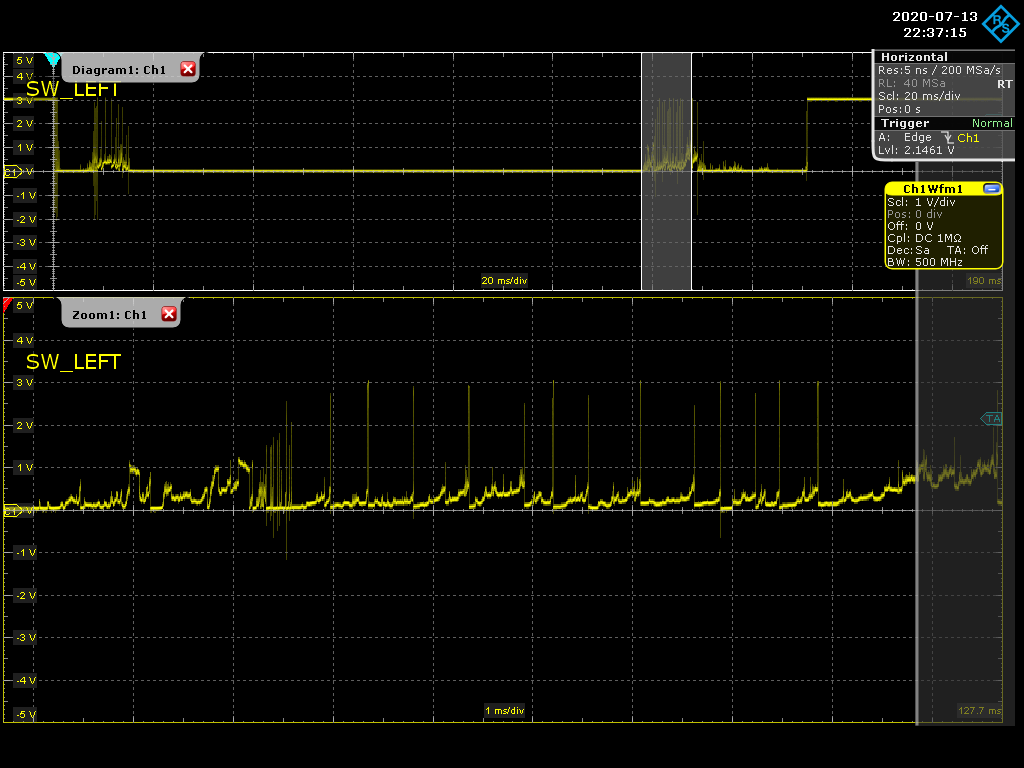Click the trigger falling edge slope icon
The height and width of the screenshot is (768, 1024).
(946, 138)
